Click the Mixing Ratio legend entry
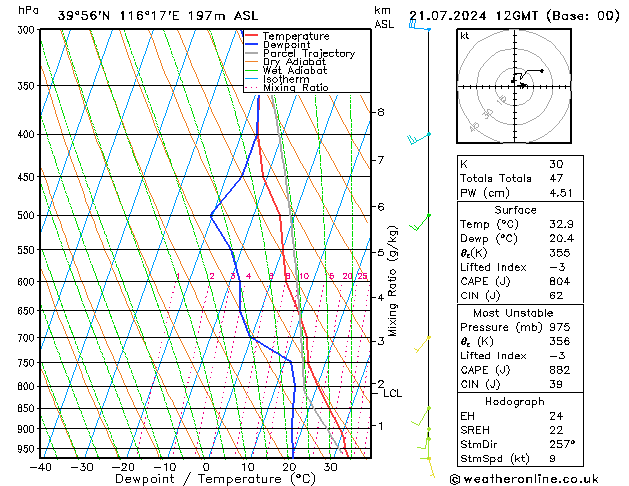Viewport: 629px width, 486px height. click(x=287, y=87)
